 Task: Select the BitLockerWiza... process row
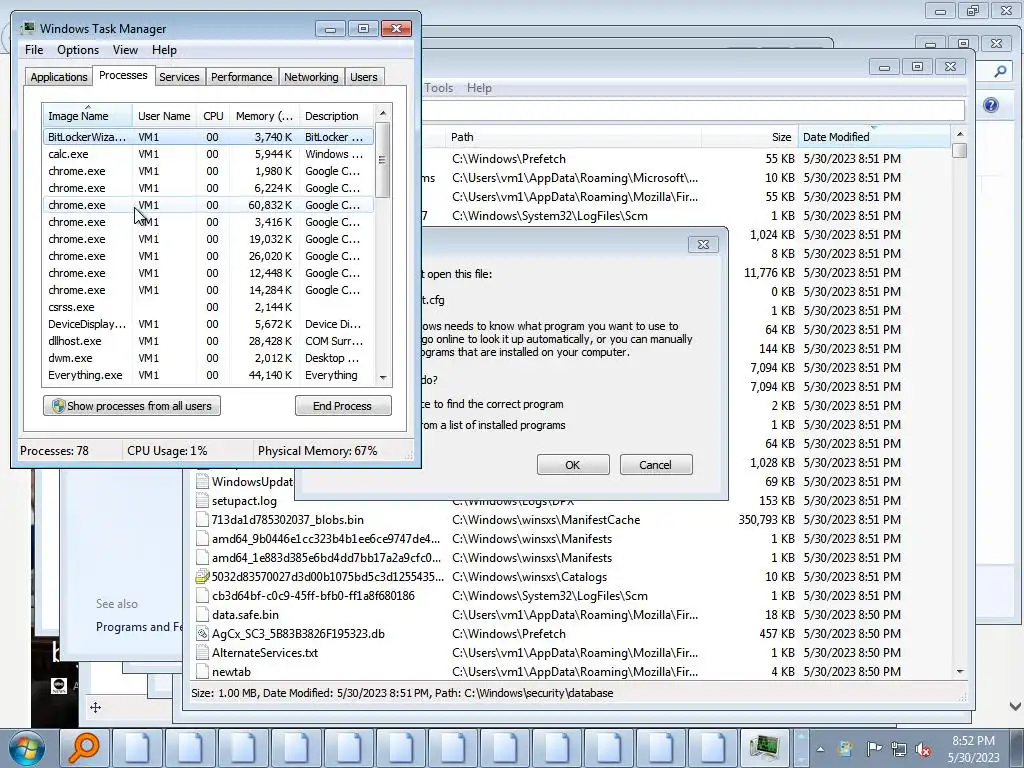tap(208, 137)
